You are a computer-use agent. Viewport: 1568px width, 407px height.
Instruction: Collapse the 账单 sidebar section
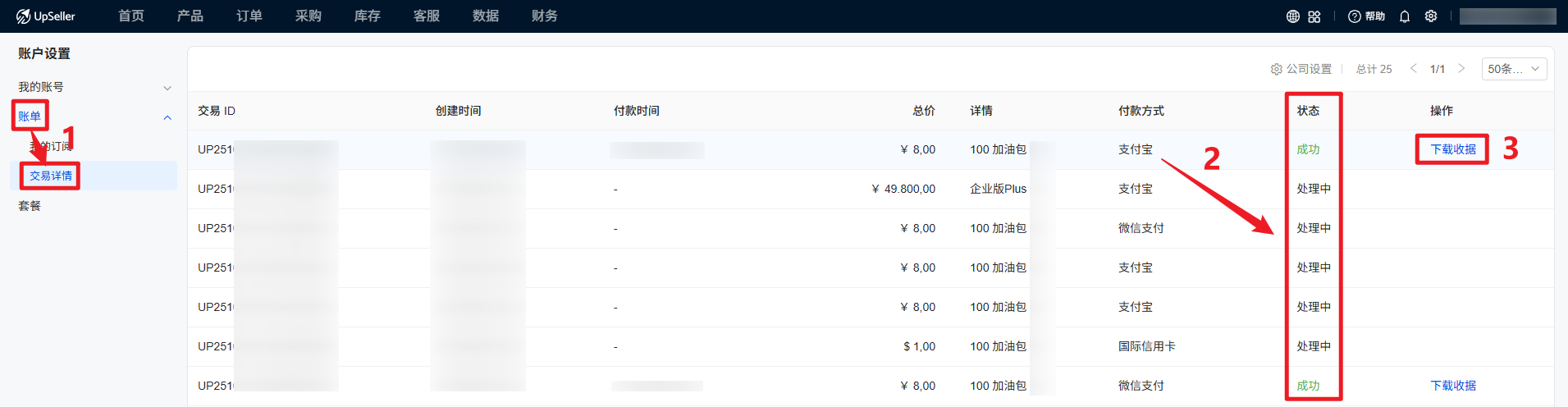click(x=167, y=117)
